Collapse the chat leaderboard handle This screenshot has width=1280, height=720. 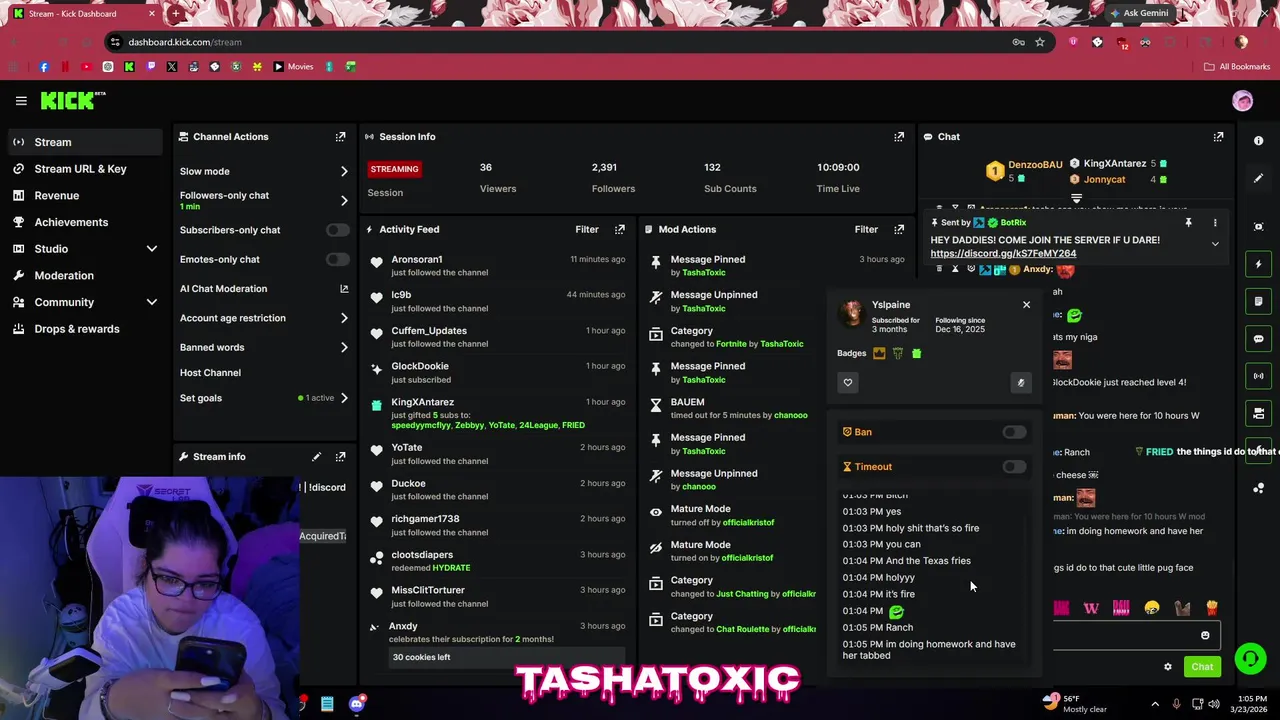[x=1076, y=199]
